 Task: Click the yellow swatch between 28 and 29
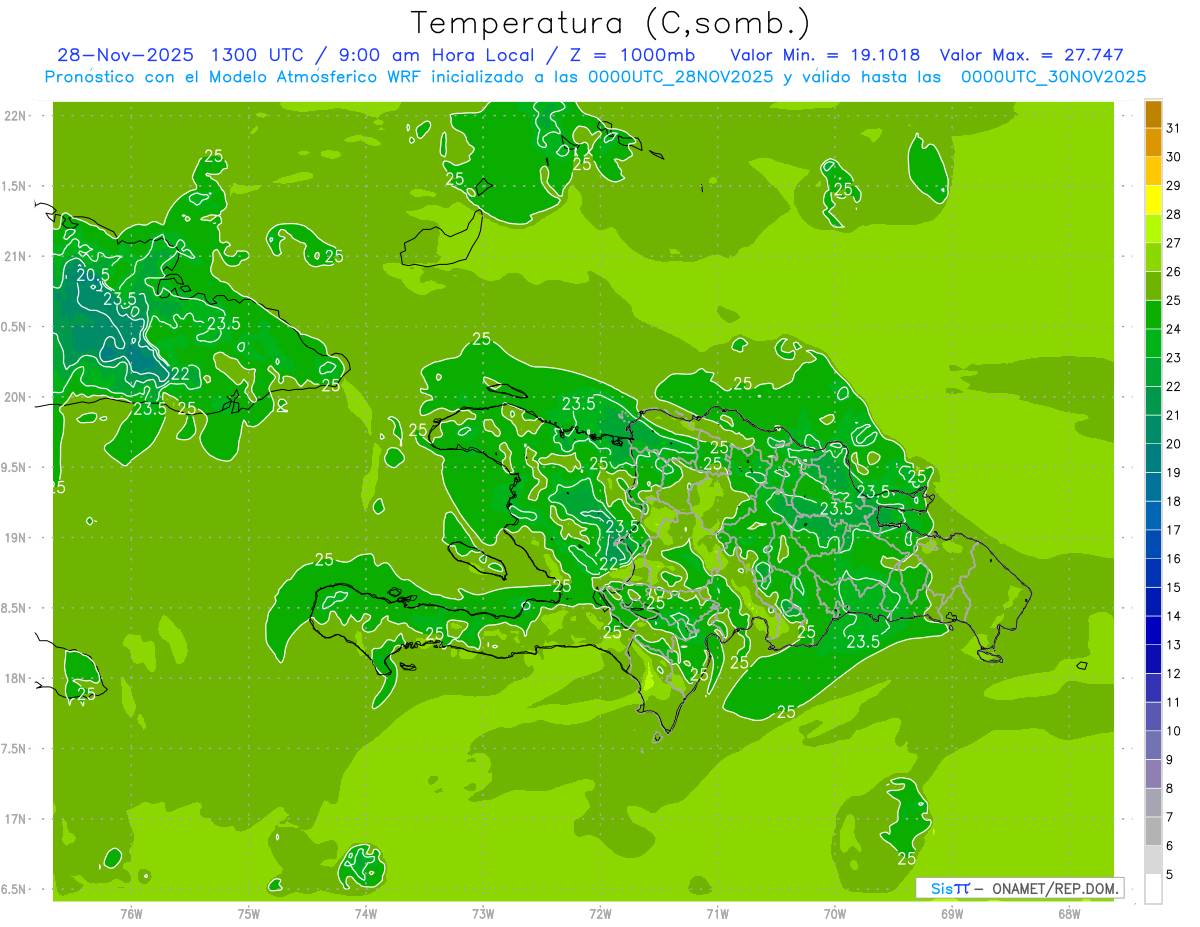[1153, 200]
